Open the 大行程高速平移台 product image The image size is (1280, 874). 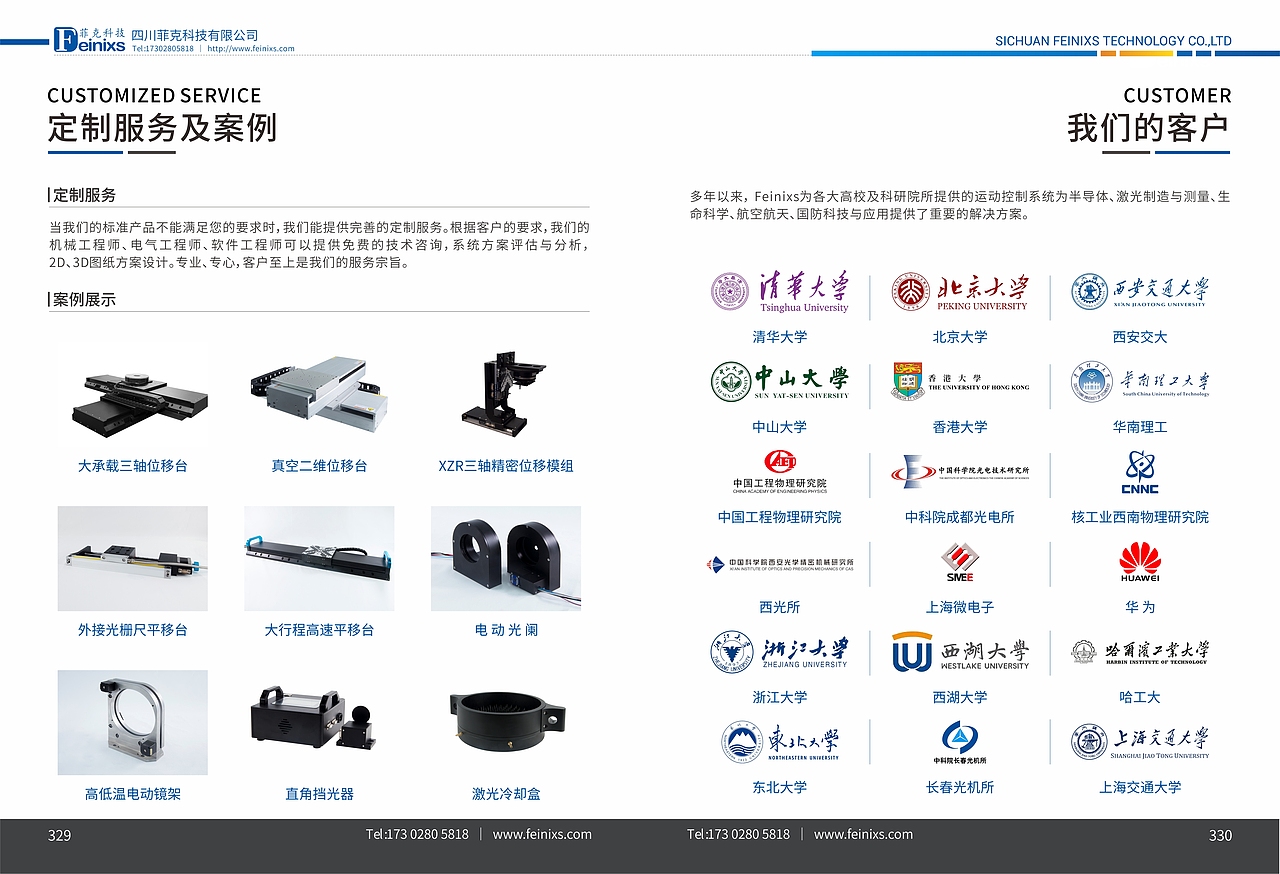(319, 558)
